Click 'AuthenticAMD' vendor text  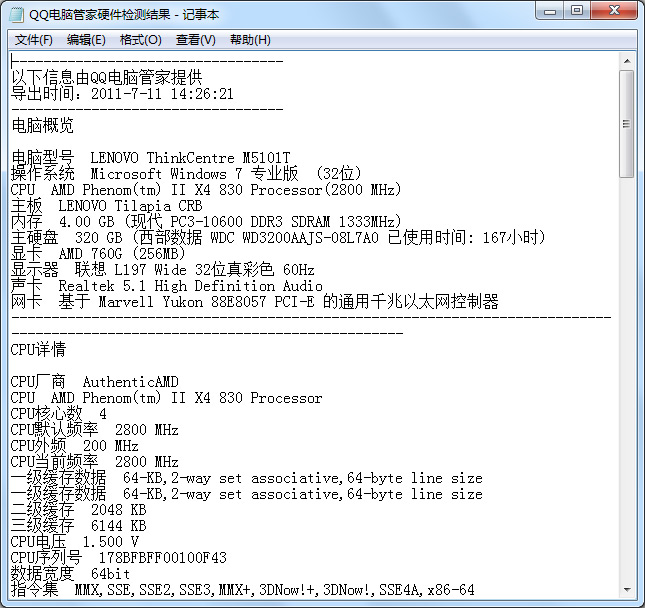[130, 382]
